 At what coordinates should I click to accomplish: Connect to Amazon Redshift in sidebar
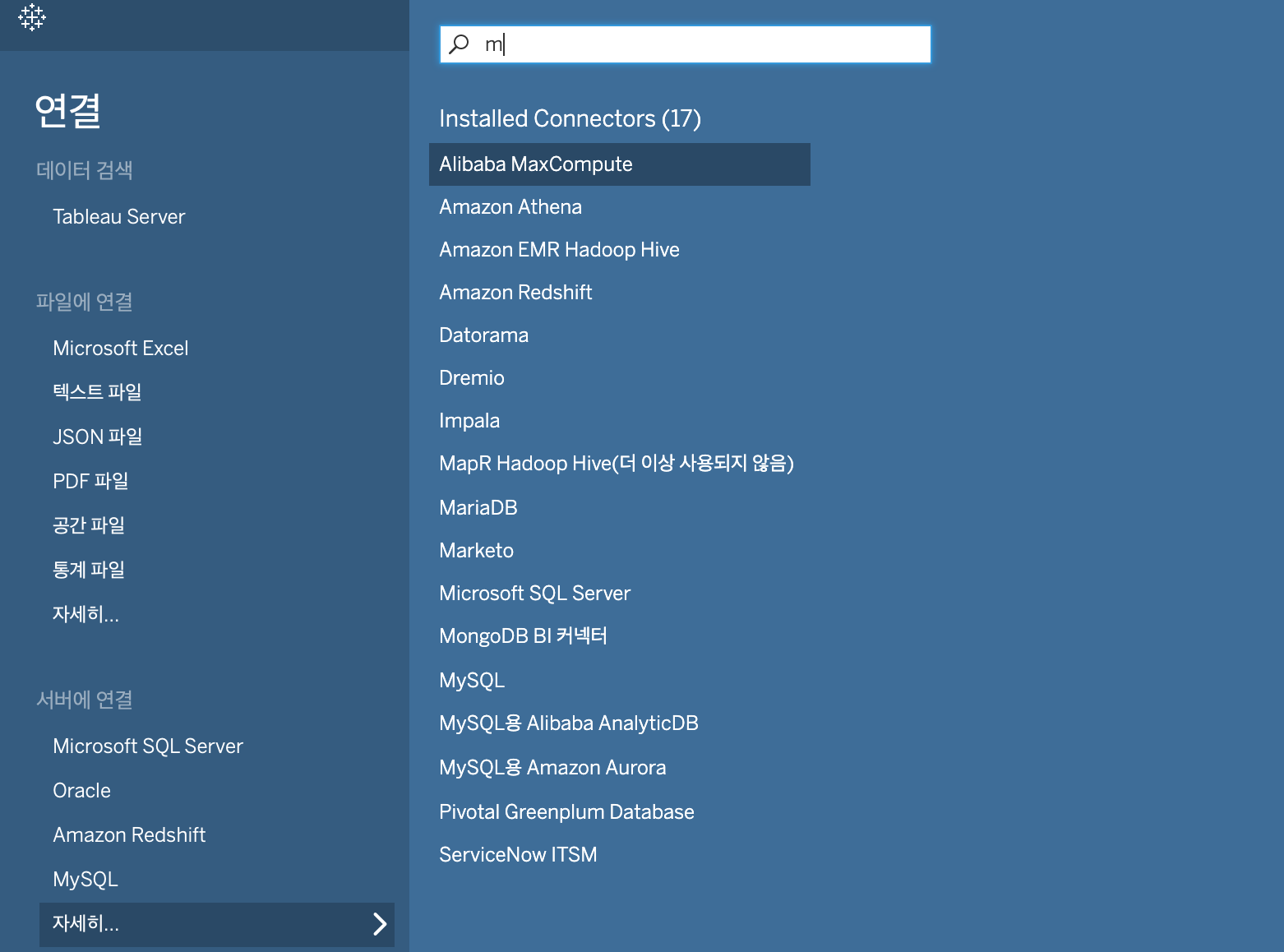[x=129, y=835]
